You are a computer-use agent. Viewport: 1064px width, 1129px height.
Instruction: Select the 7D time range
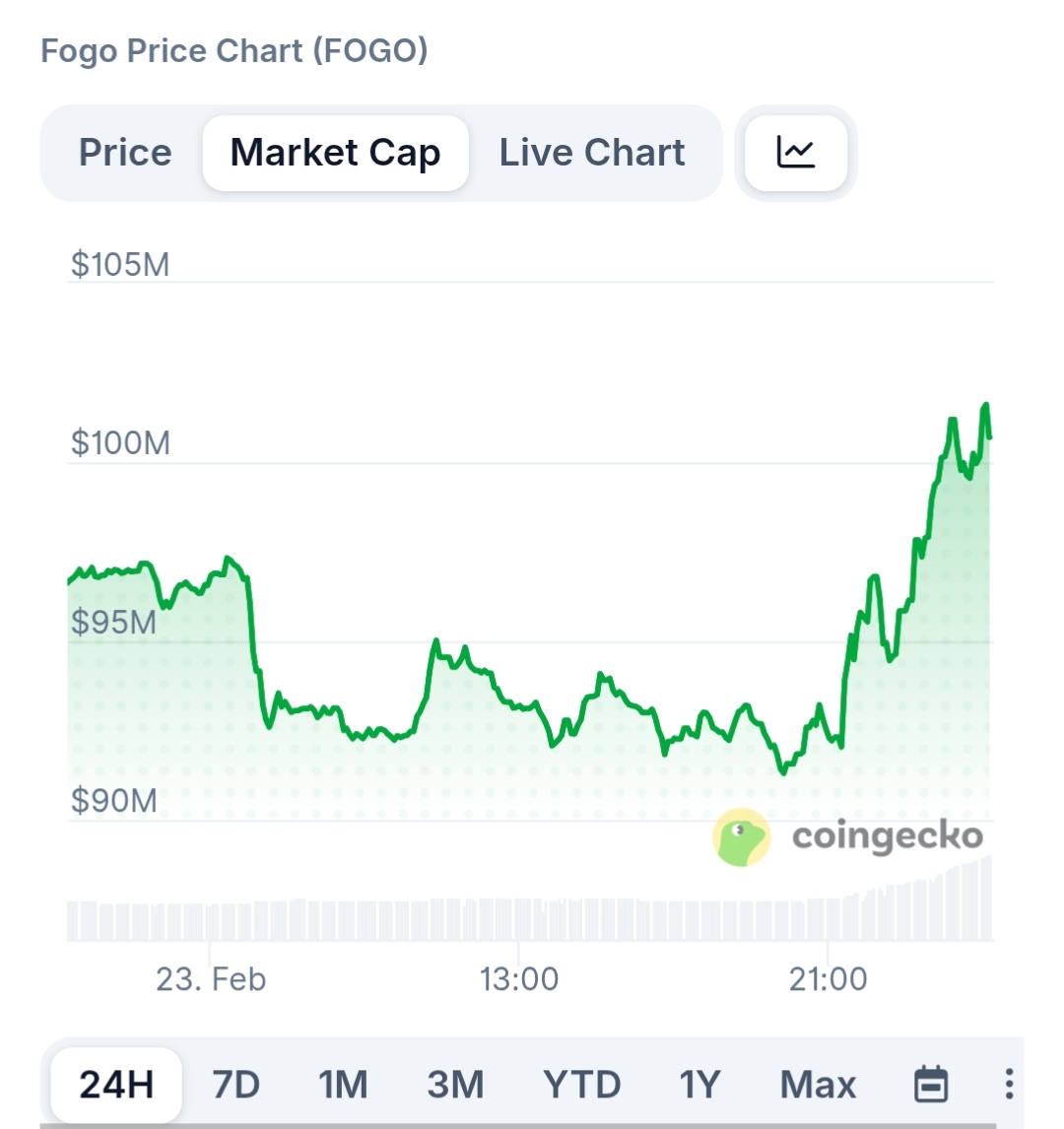[236, 1084]
